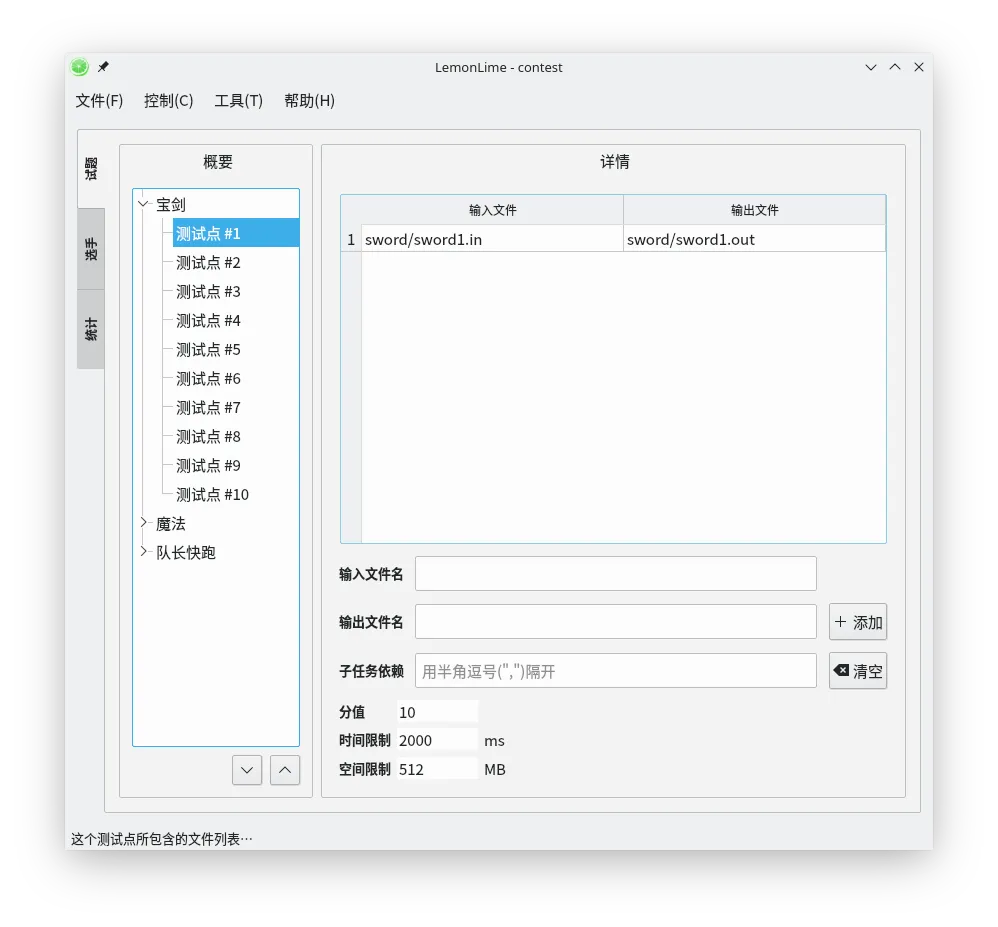
Task: Select 测试点 #5 in the tree
Action: (x=208, y=350)
